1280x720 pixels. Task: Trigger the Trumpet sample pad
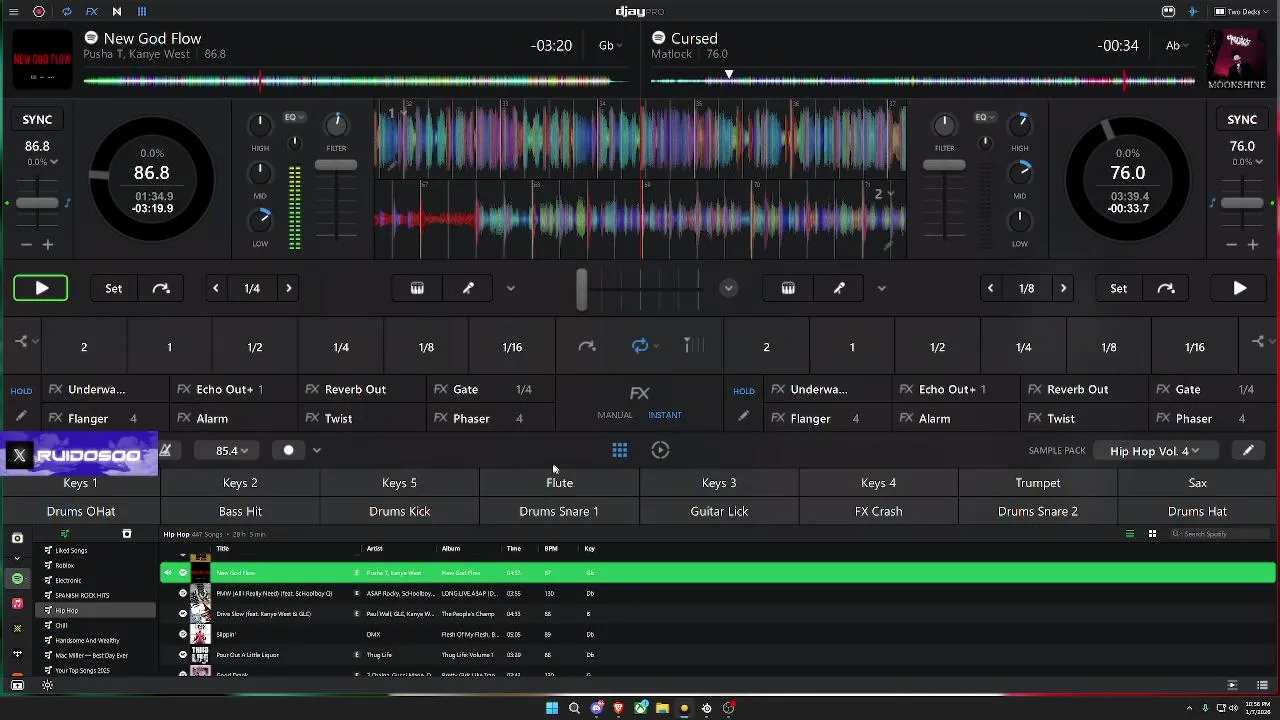click(1038, 483)
